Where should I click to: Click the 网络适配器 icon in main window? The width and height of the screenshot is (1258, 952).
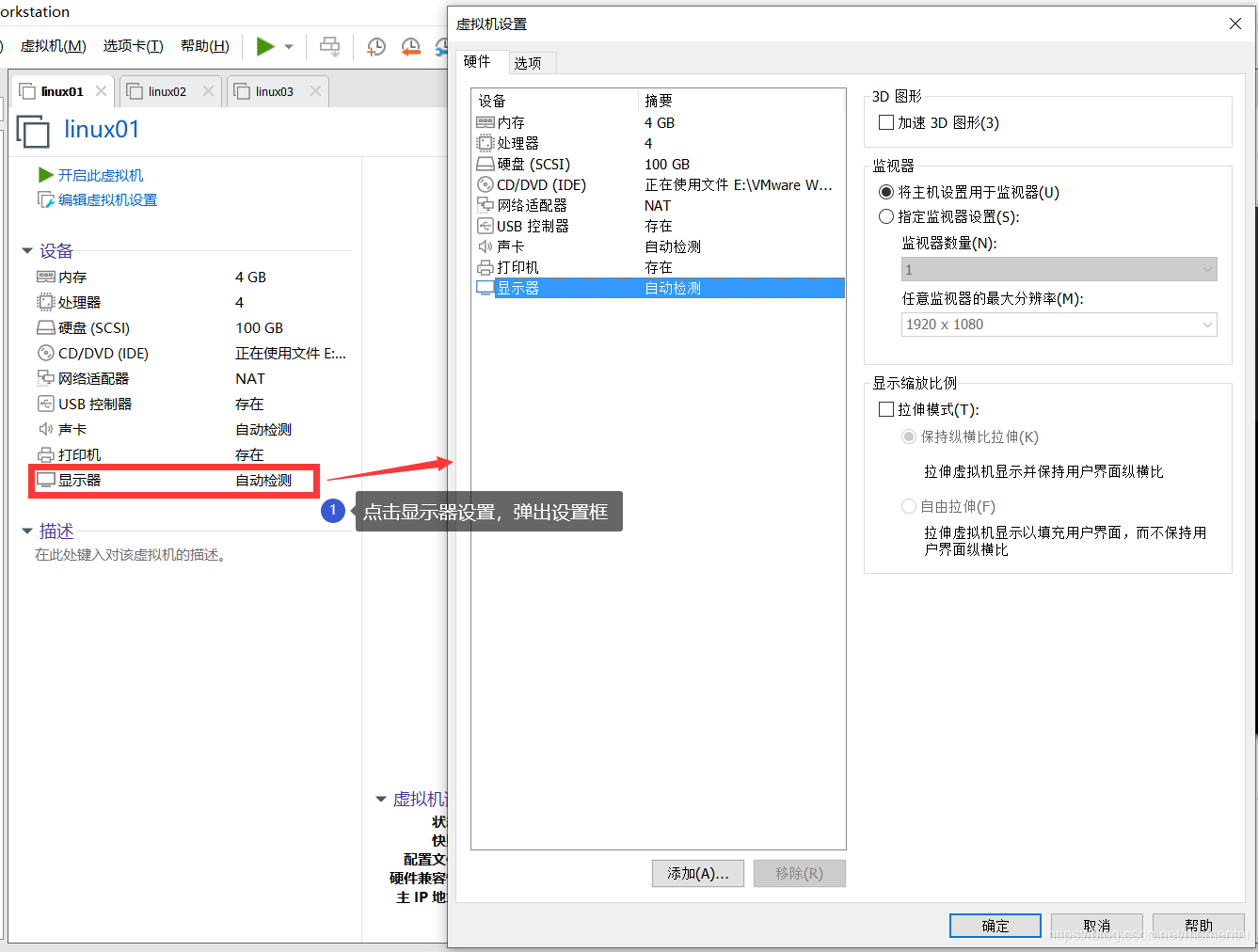(45, 378)
